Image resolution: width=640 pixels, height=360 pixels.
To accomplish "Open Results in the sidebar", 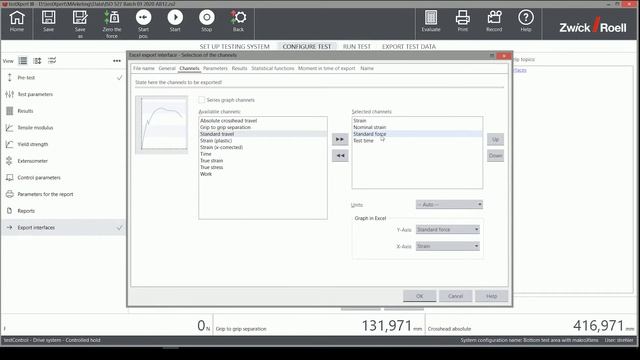I will coord(63,111).
